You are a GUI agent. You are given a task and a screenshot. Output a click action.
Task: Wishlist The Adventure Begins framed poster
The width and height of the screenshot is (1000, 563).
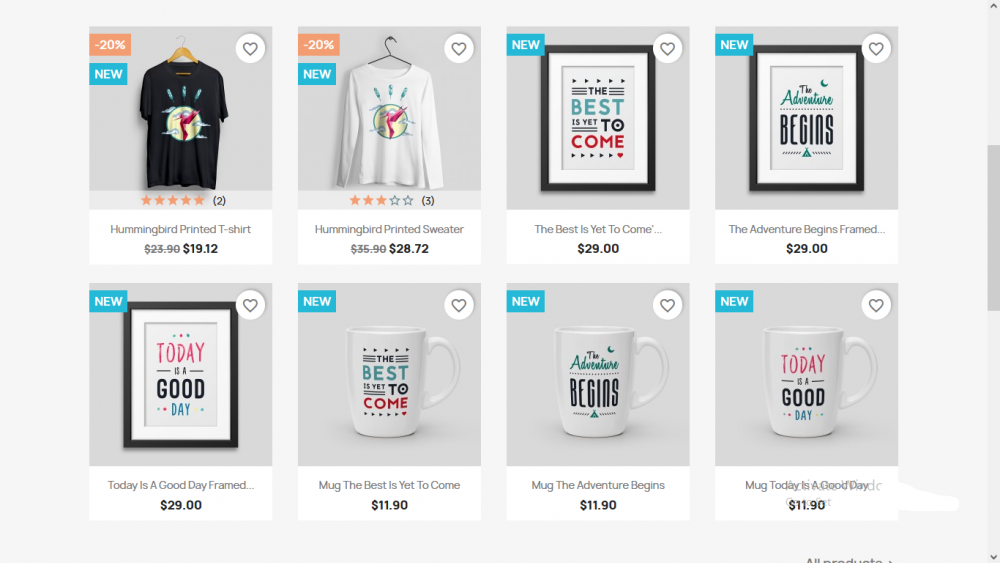[876, 48]
